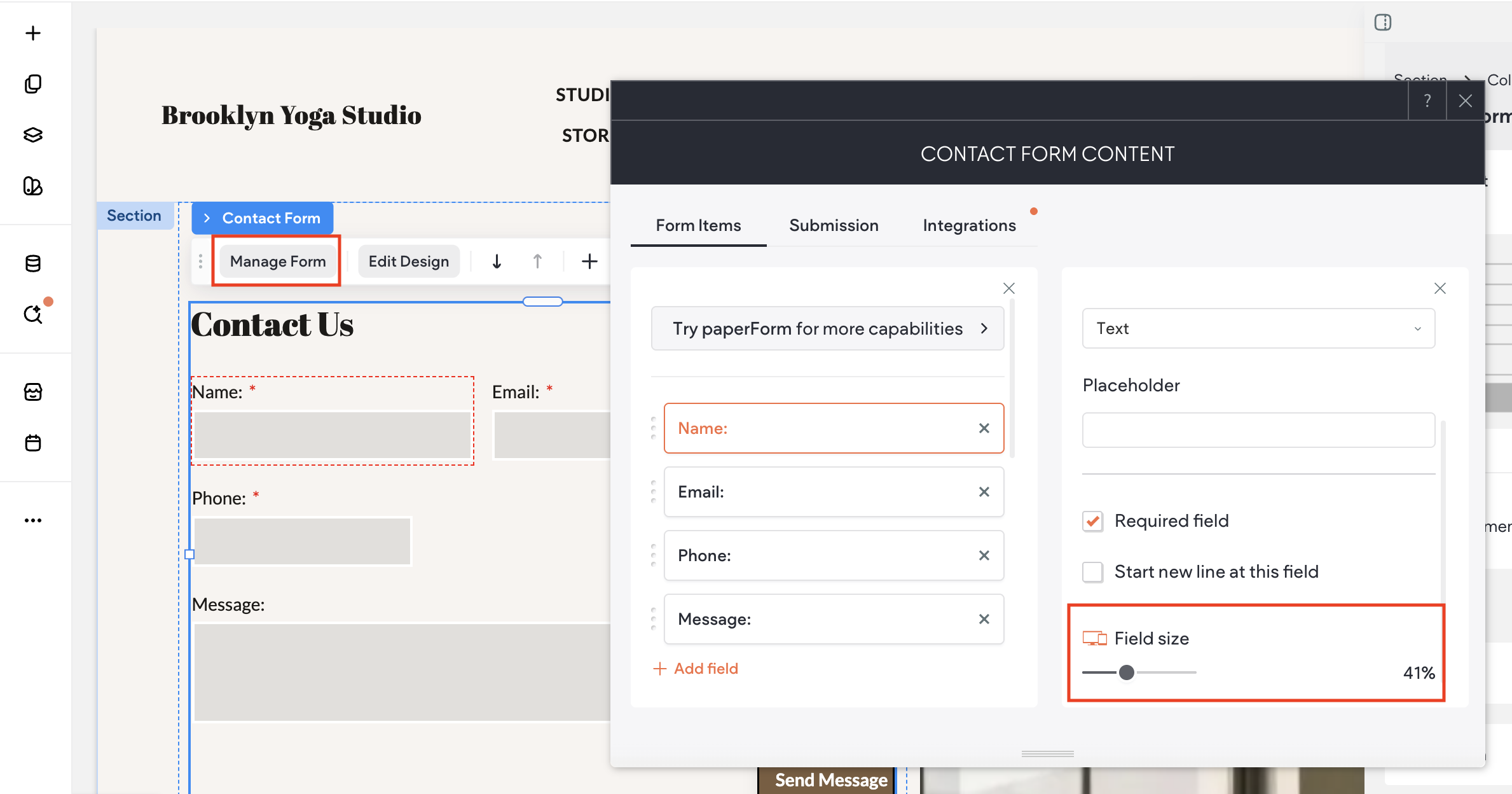Screen dimensions: 1512x794
Task: Select the Phone: item in form list
Action: [x=834, y=555]
